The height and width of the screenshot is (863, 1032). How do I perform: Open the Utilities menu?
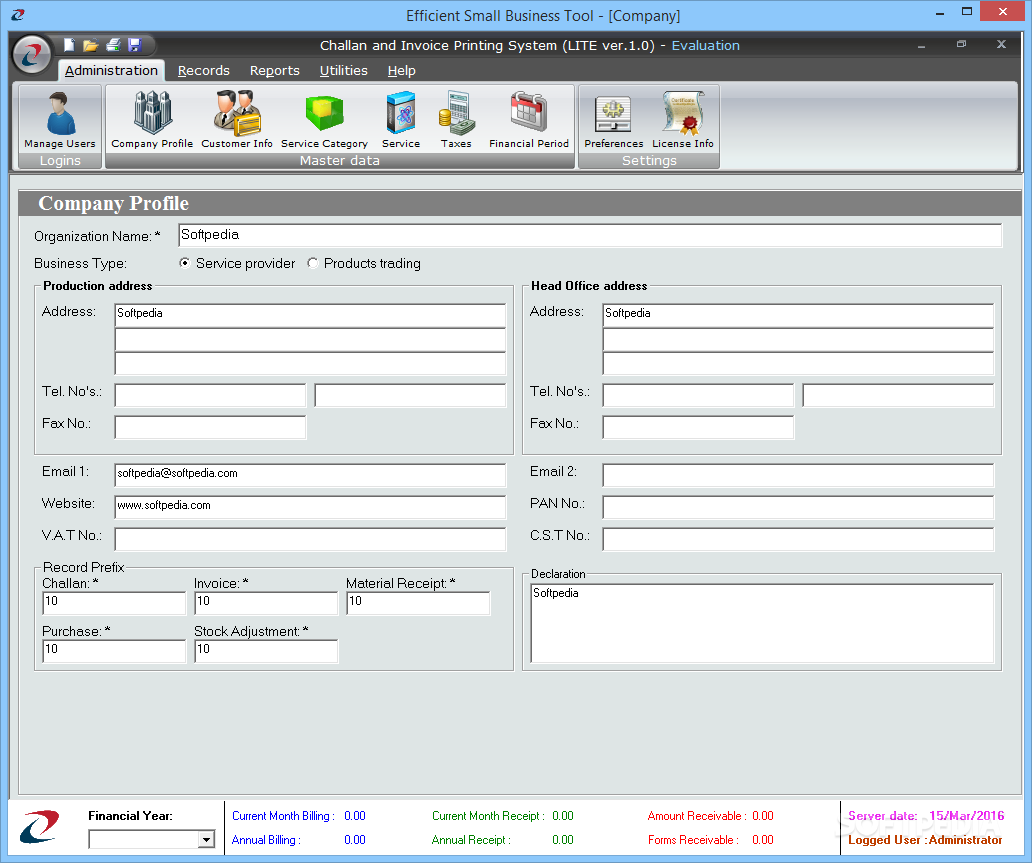tap(344, 70)
